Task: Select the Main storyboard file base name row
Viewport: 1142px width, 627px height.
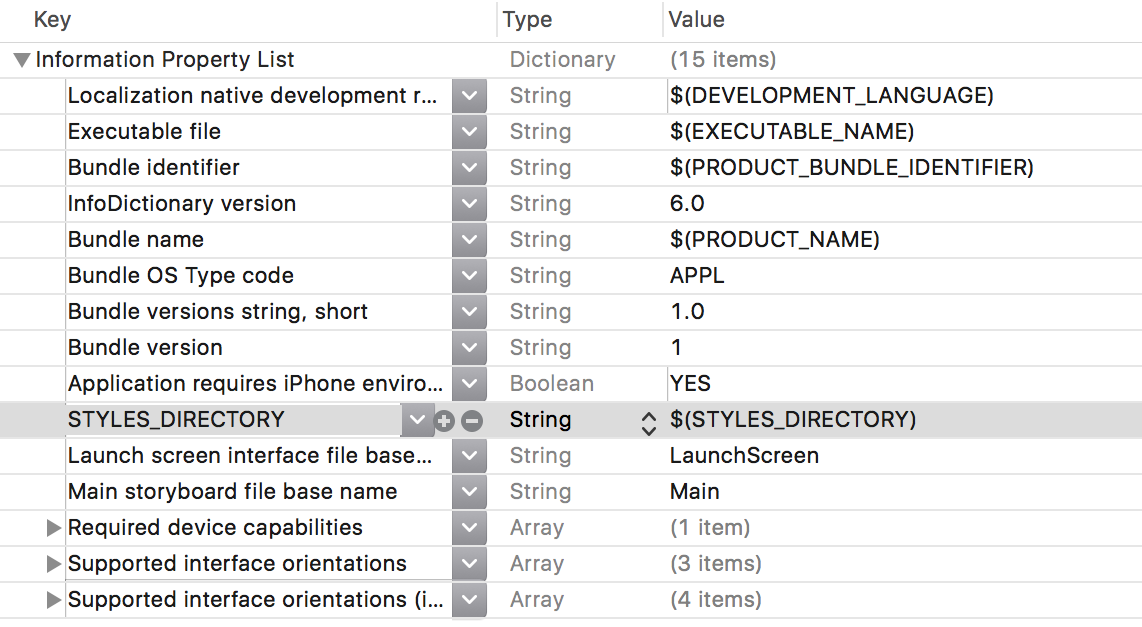Action: click(x=232, y=492)
